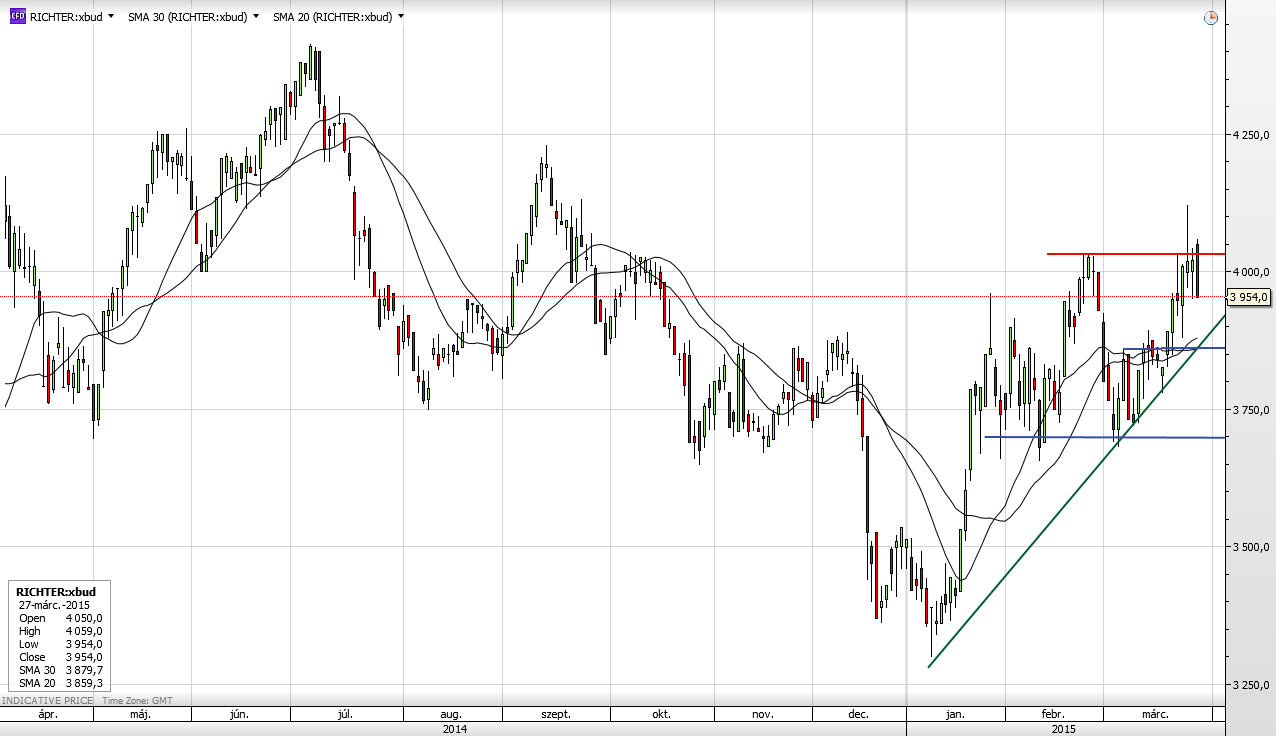Viewport: 1276px width, 736px height.
Task: Click the 3 750,0 price axis label
Action: (x=1252, y=410)
